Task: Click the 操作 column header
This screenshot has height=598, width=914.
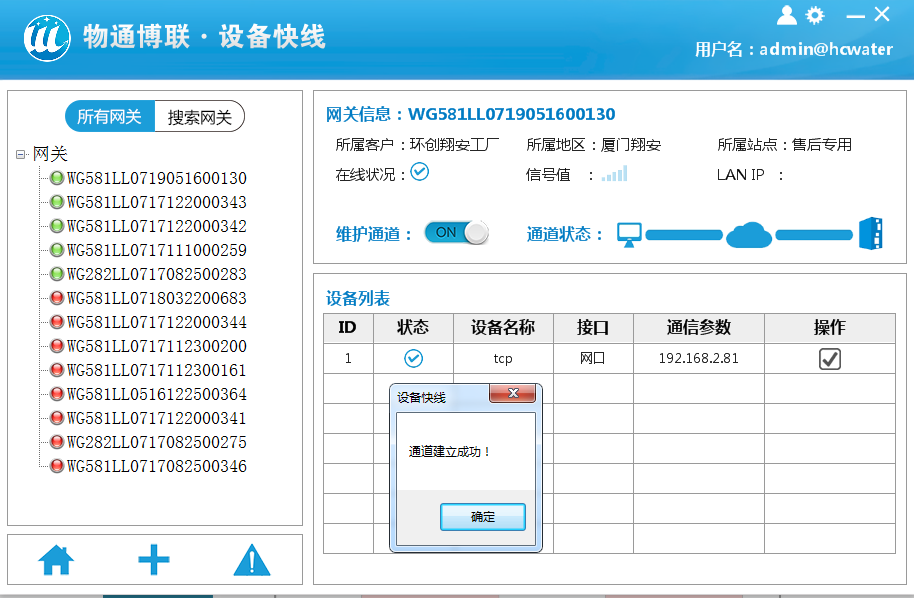Action: 830,328
